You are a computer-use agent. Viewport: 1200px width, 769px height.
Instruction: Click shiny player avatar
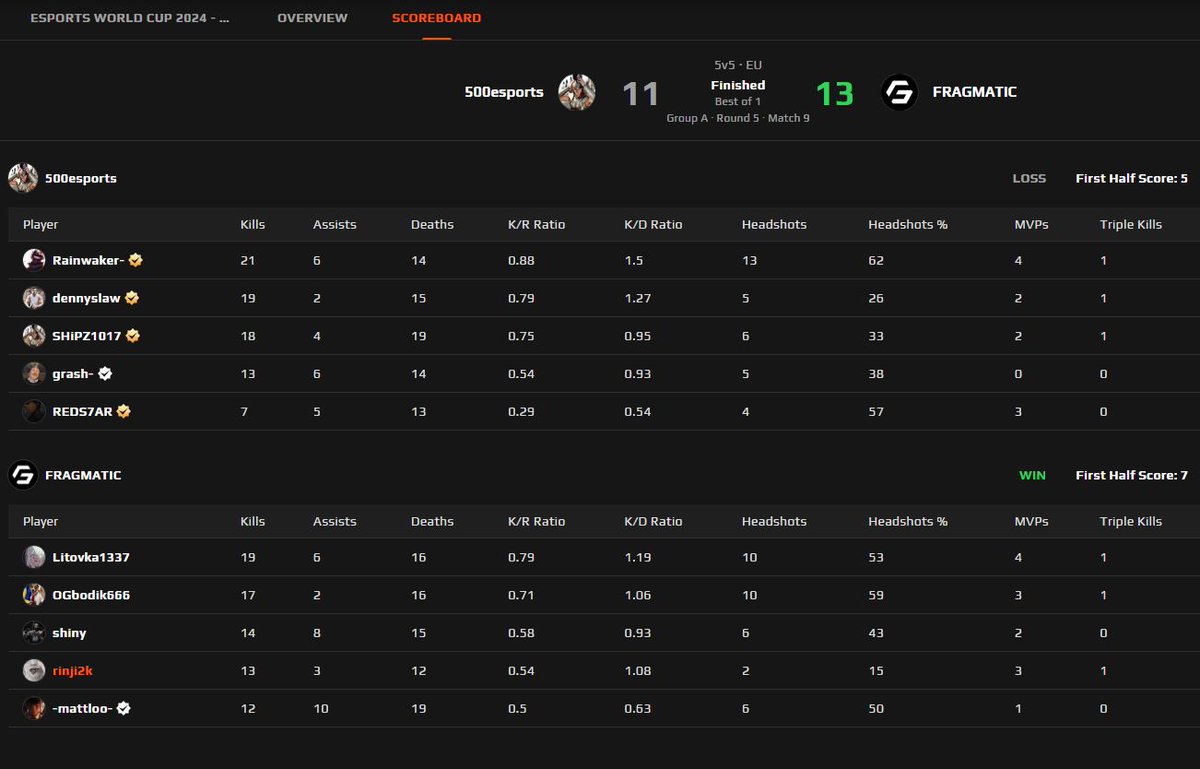(x=34, y=633)
